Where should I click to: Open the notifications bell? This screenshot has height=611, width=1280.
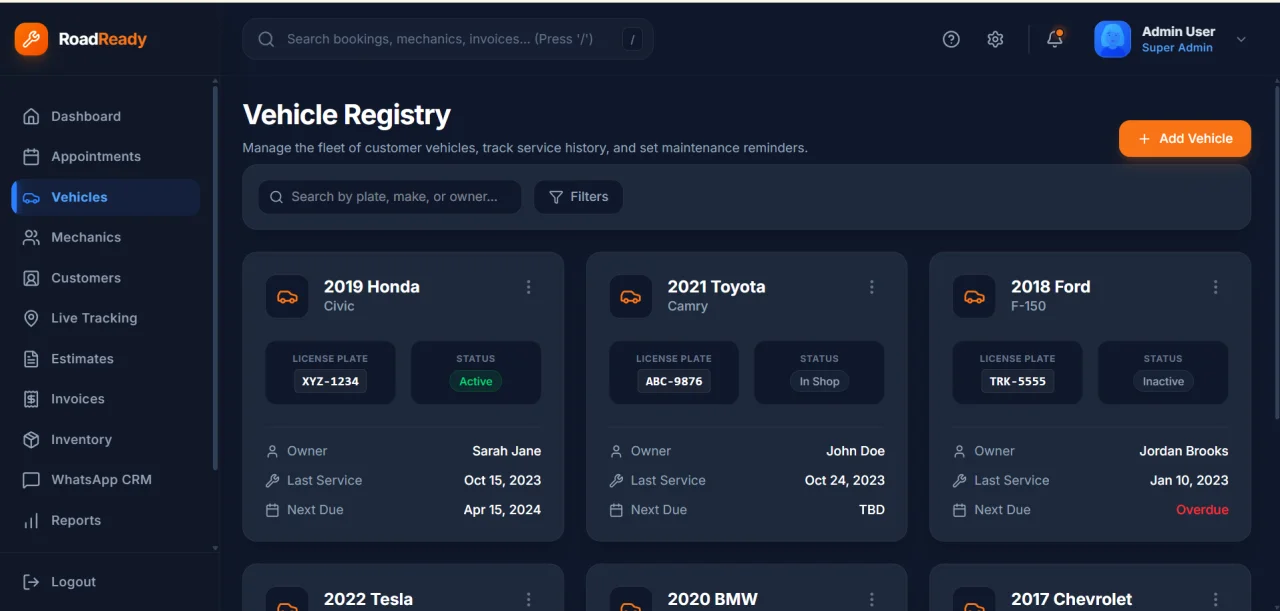click(x=1055, y=39)
